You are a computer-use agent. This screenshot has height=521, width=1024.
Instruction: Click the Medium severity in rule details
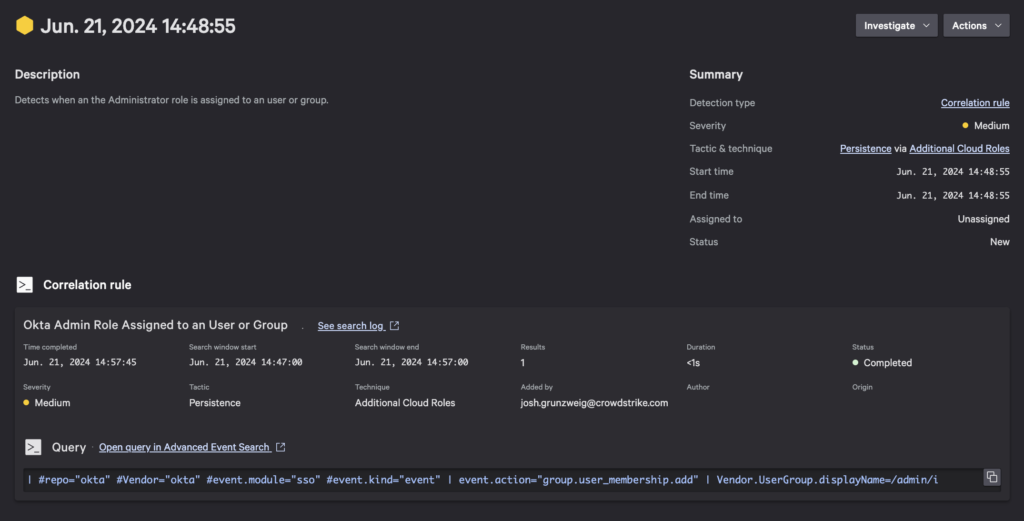click(47, 403)
